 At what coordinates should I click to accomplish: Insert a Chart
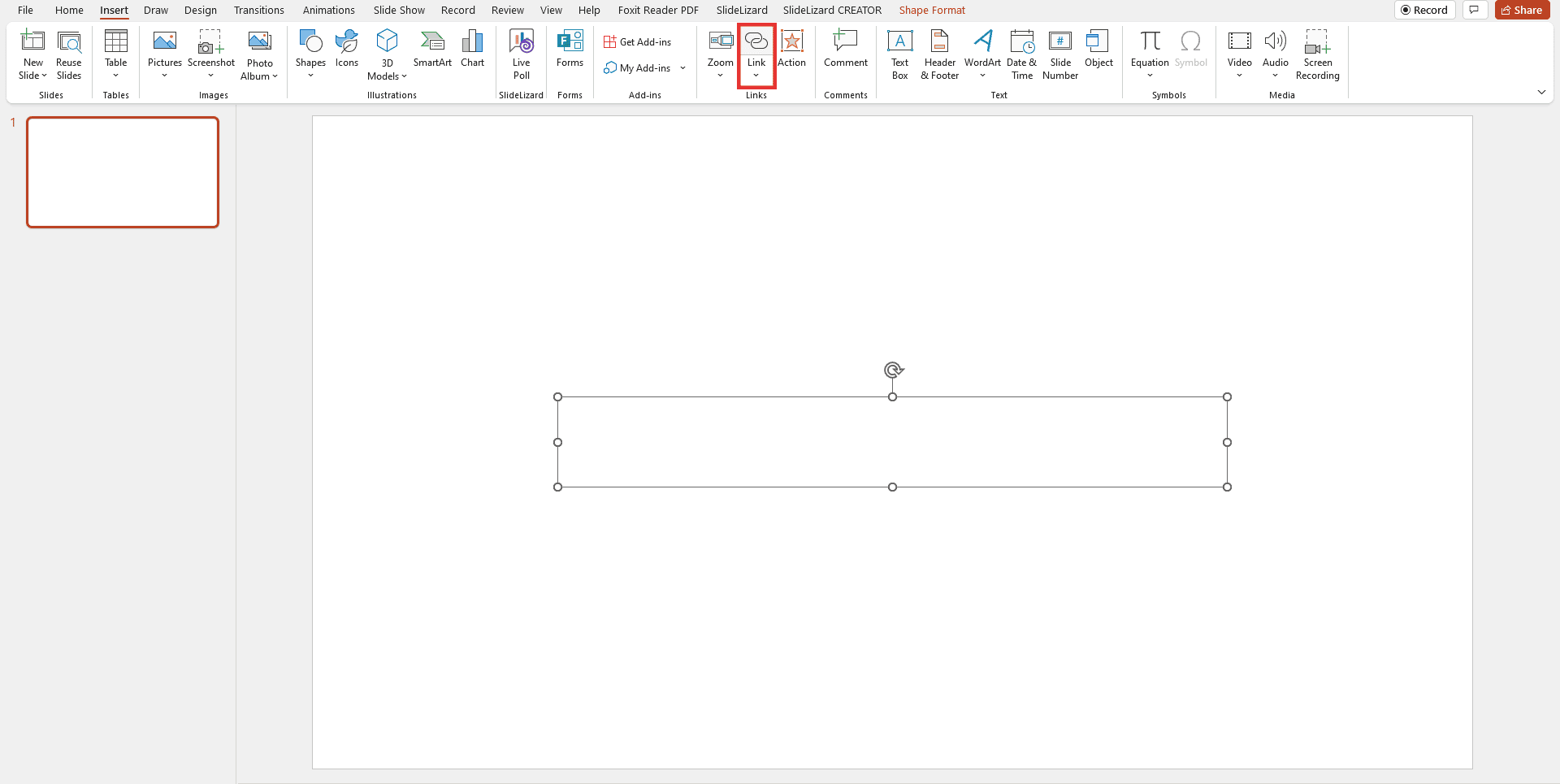pos(472,49)
